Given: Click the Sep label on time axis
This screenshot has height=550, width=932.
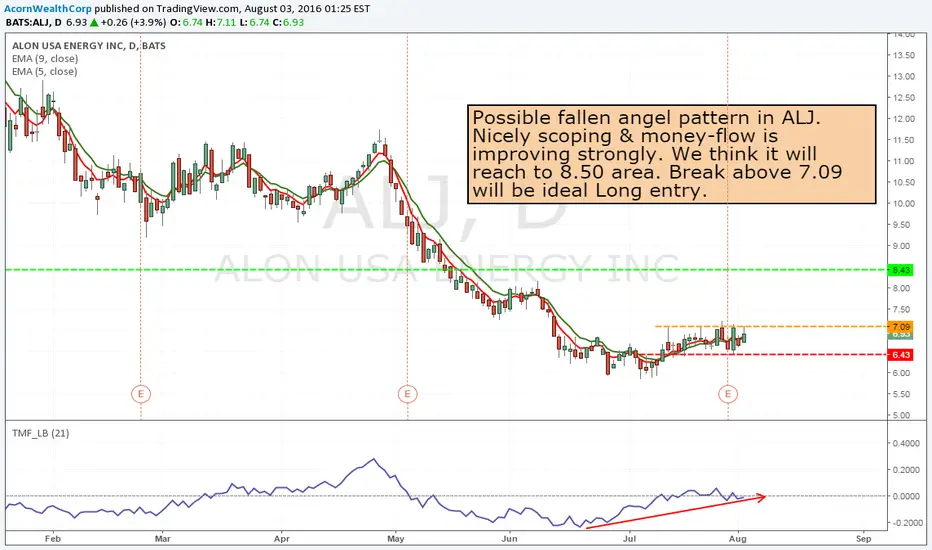Looking at the screenshot, I should click(864, 539).
